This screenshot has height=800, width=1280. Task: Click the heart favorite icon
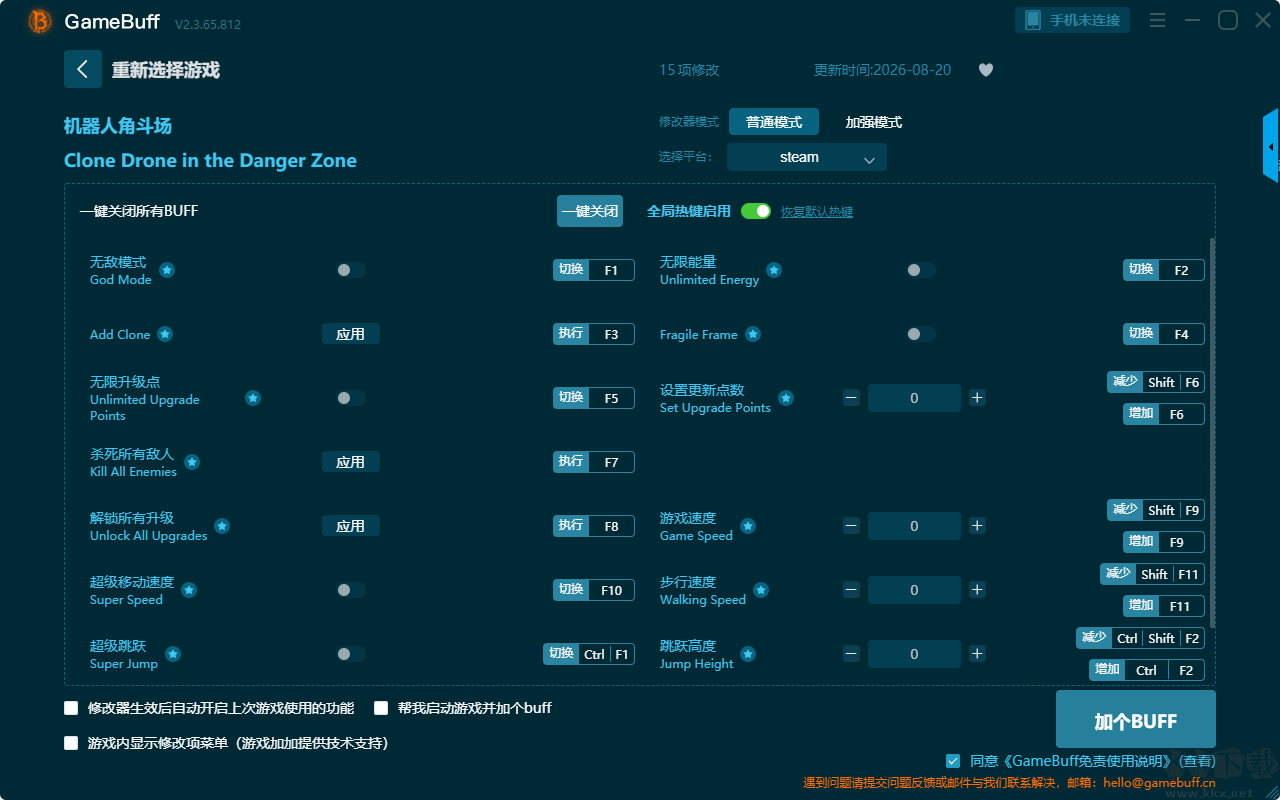[x=986, y=70]
